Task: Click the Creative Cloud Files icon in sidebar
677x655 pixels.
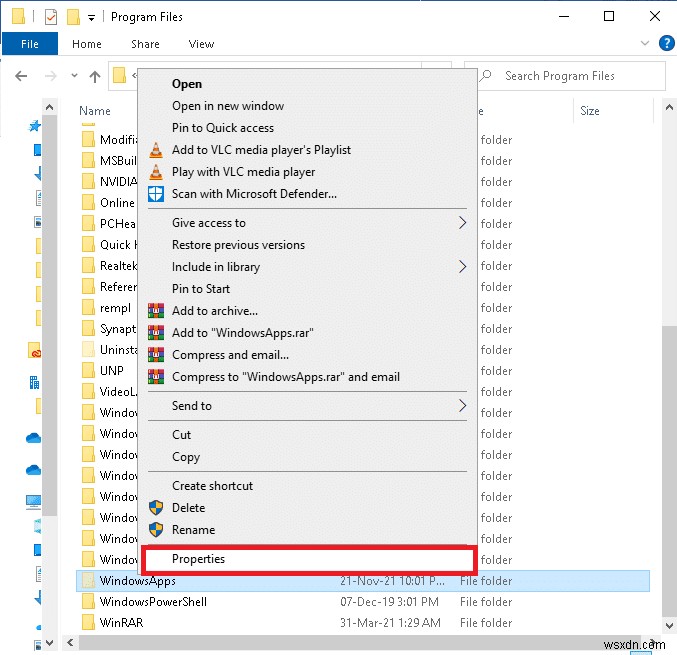Action: click(x=34, y=350)
